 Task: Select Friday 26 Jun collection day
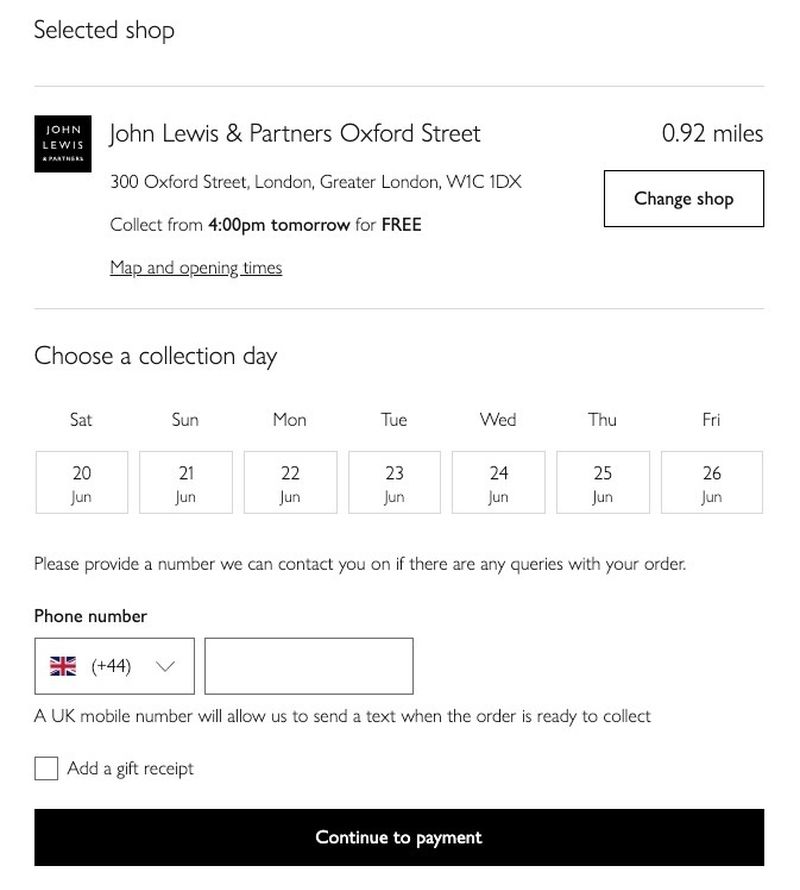click(x=711, y=482)
